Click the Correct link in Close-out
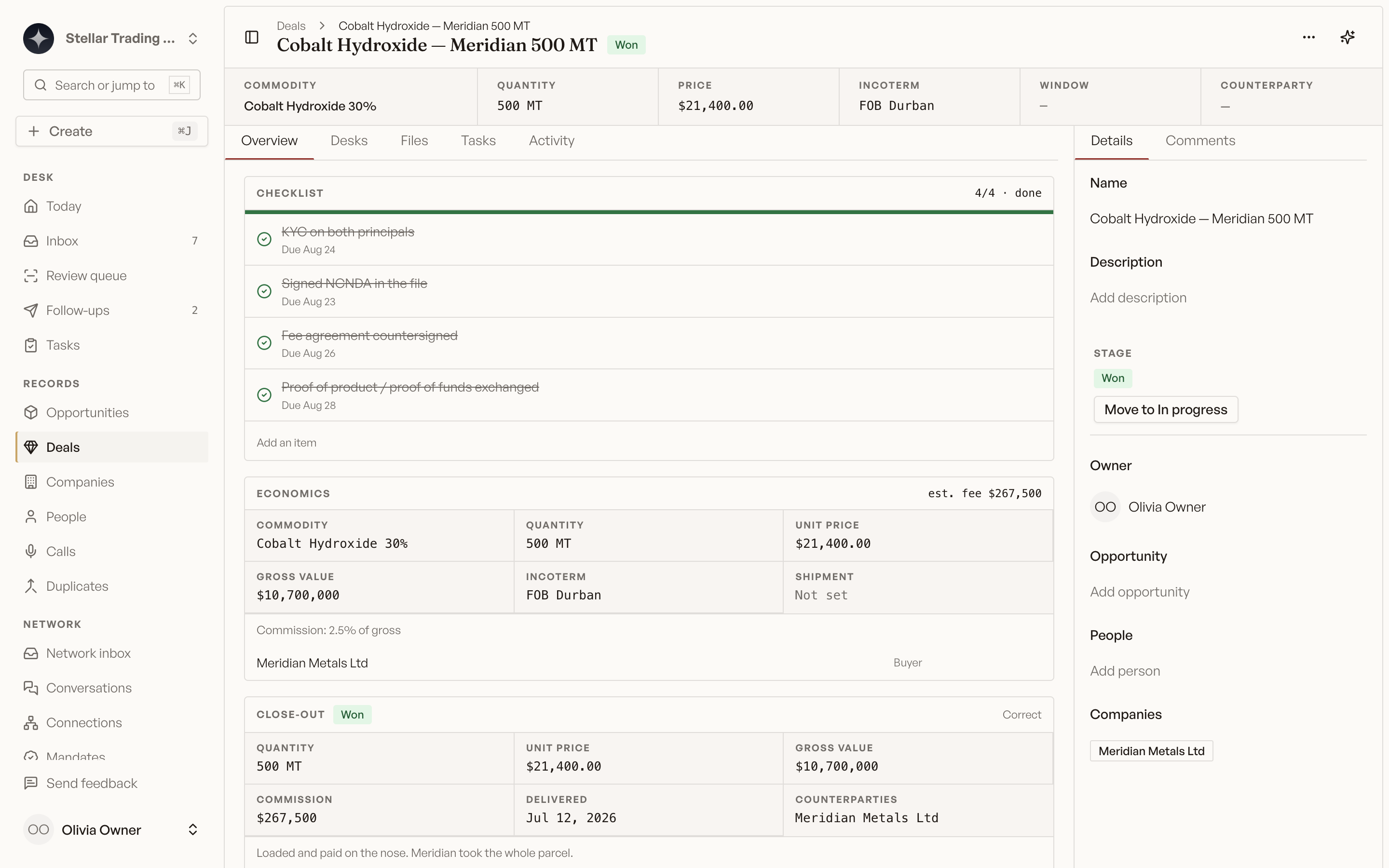This screenshot has width=1389, height=868. pyautogui.click(x=1021, y=715)
